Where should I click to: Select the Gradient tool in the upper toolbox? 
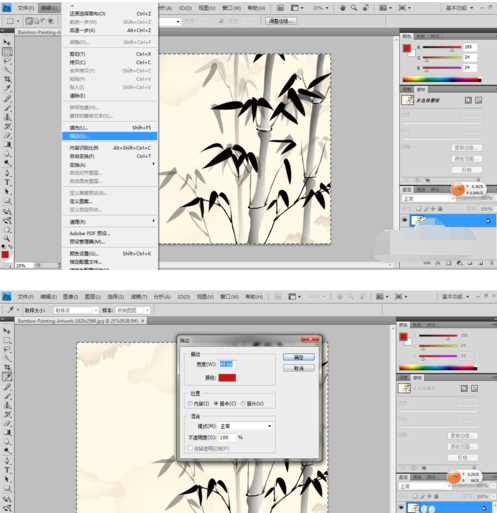pyautogui.click(x=7, y=145)
